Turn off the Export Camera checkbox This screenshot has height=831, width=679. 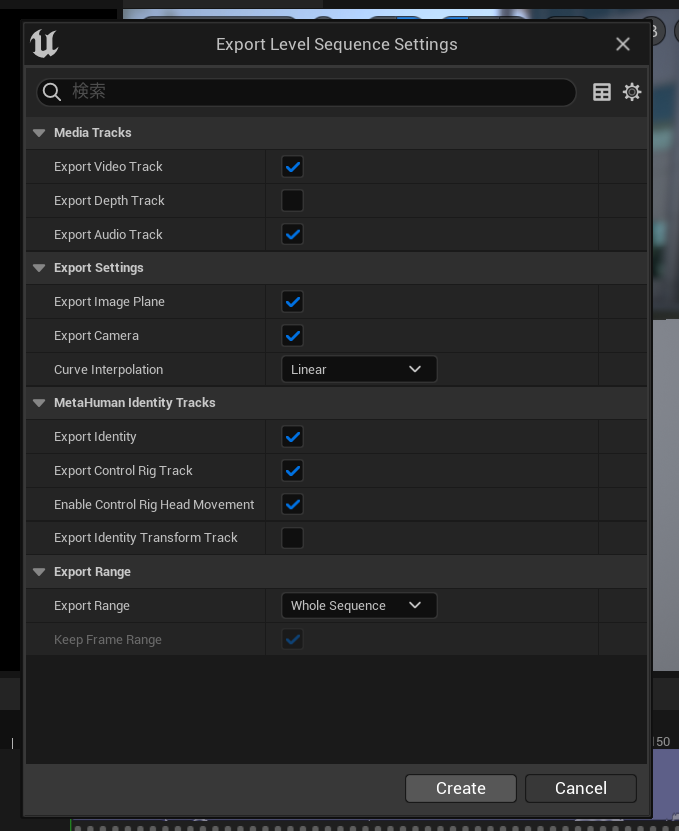pyautogui.click(x=292, y=336)
